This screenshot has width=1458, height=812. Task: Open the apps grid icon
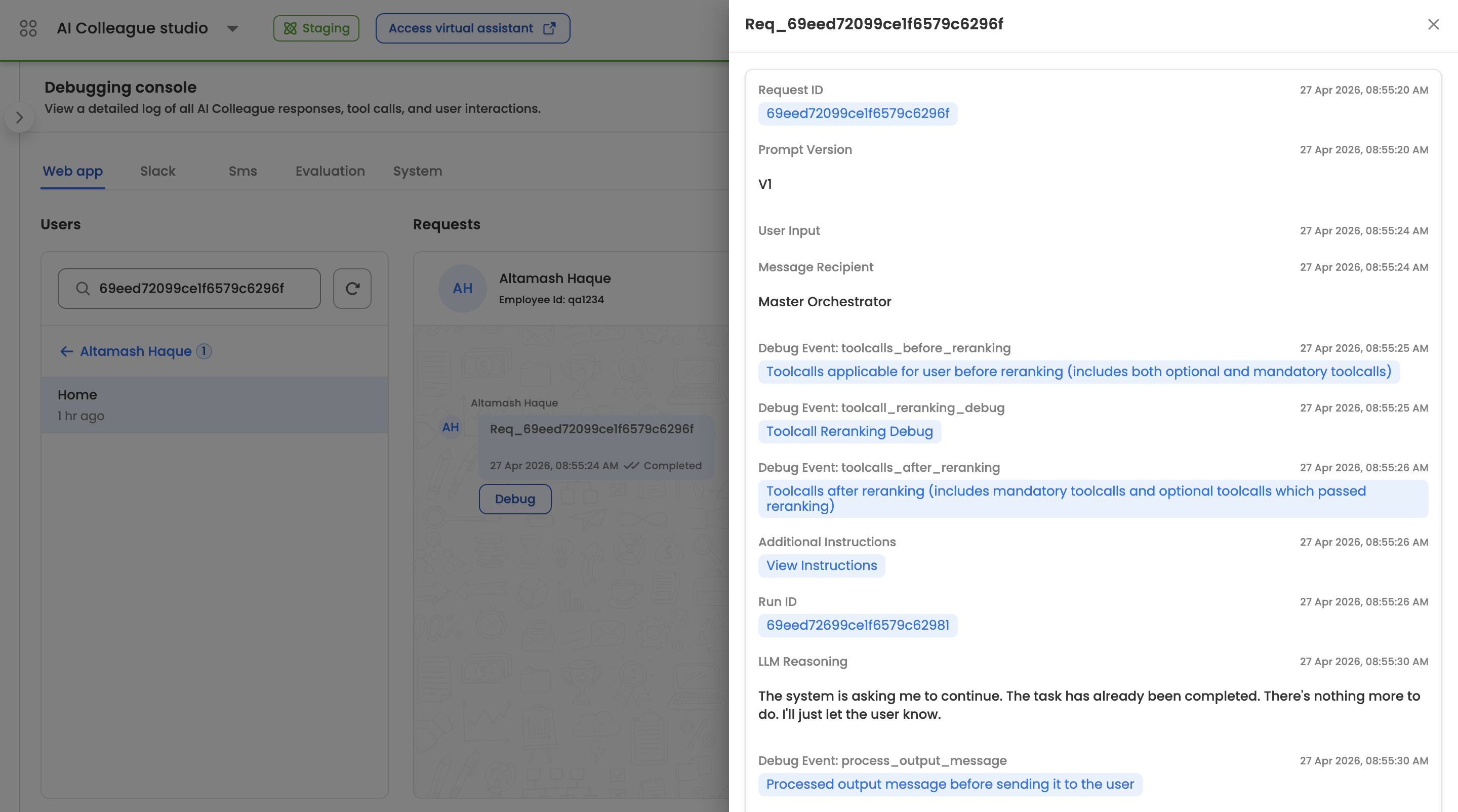[x=28, y=28]
